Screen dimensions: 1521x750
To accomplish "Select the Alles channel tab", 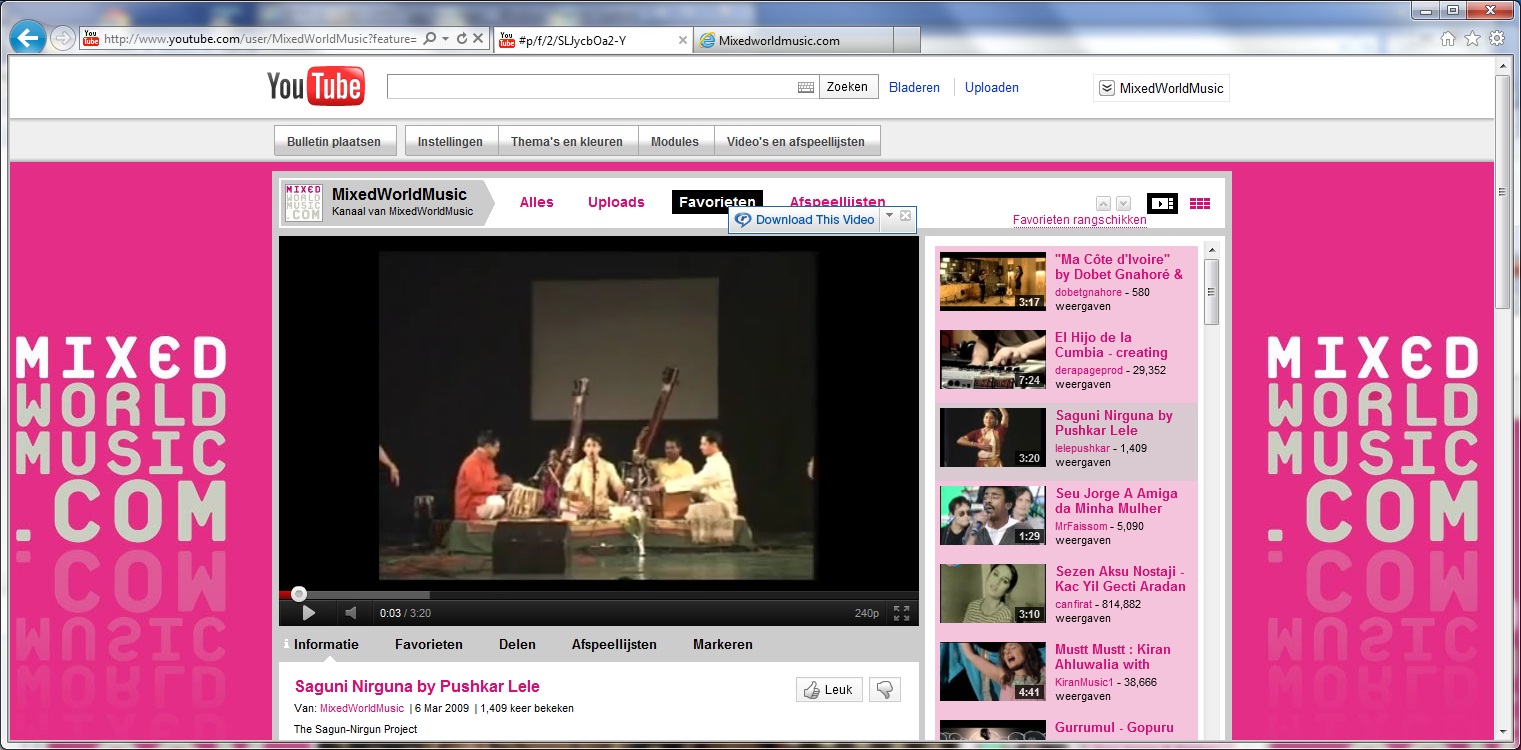I will [537, 202].
